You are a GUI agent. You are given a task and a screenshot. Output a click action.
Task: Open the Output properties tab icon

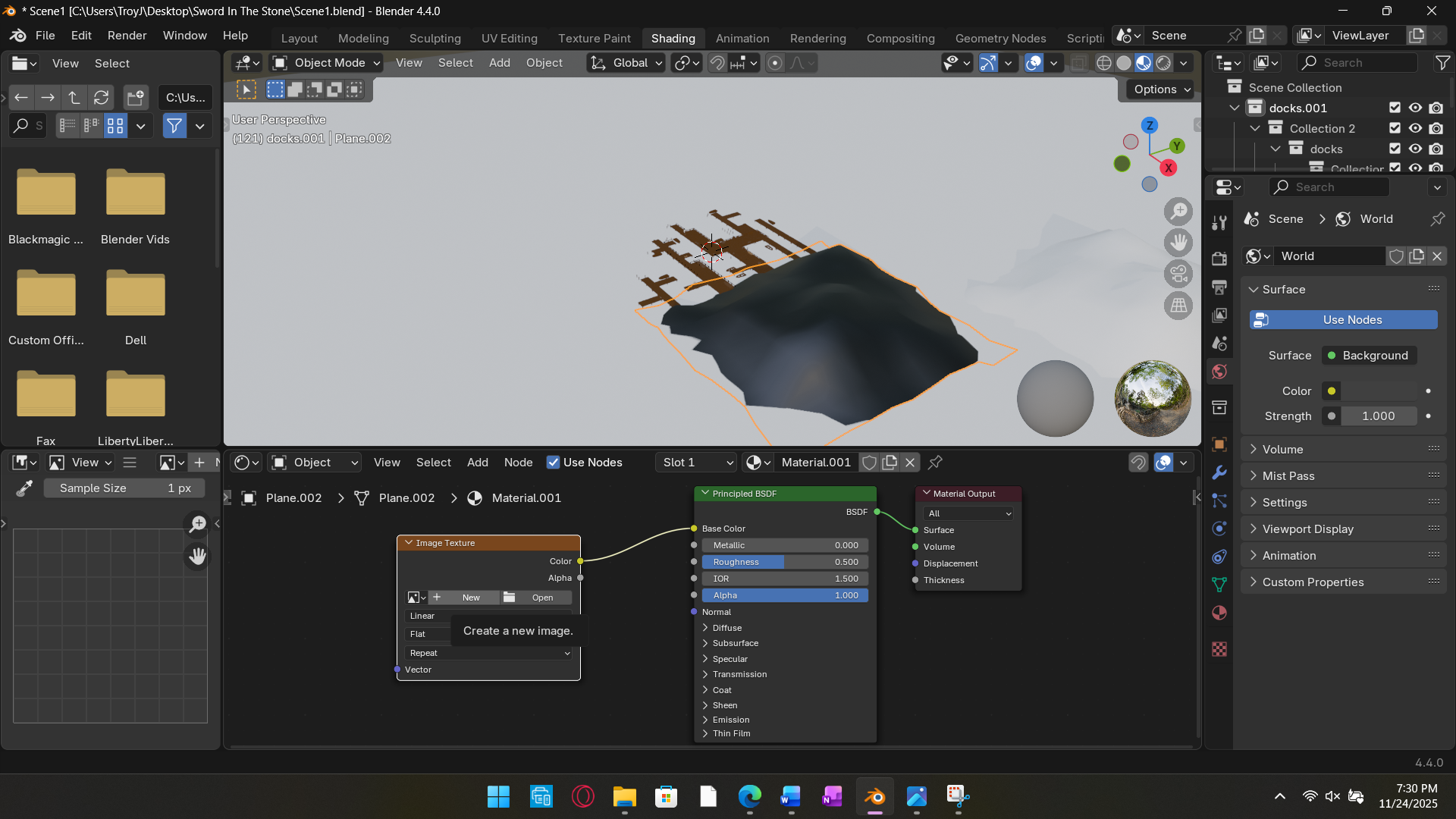coord(1219,287)
